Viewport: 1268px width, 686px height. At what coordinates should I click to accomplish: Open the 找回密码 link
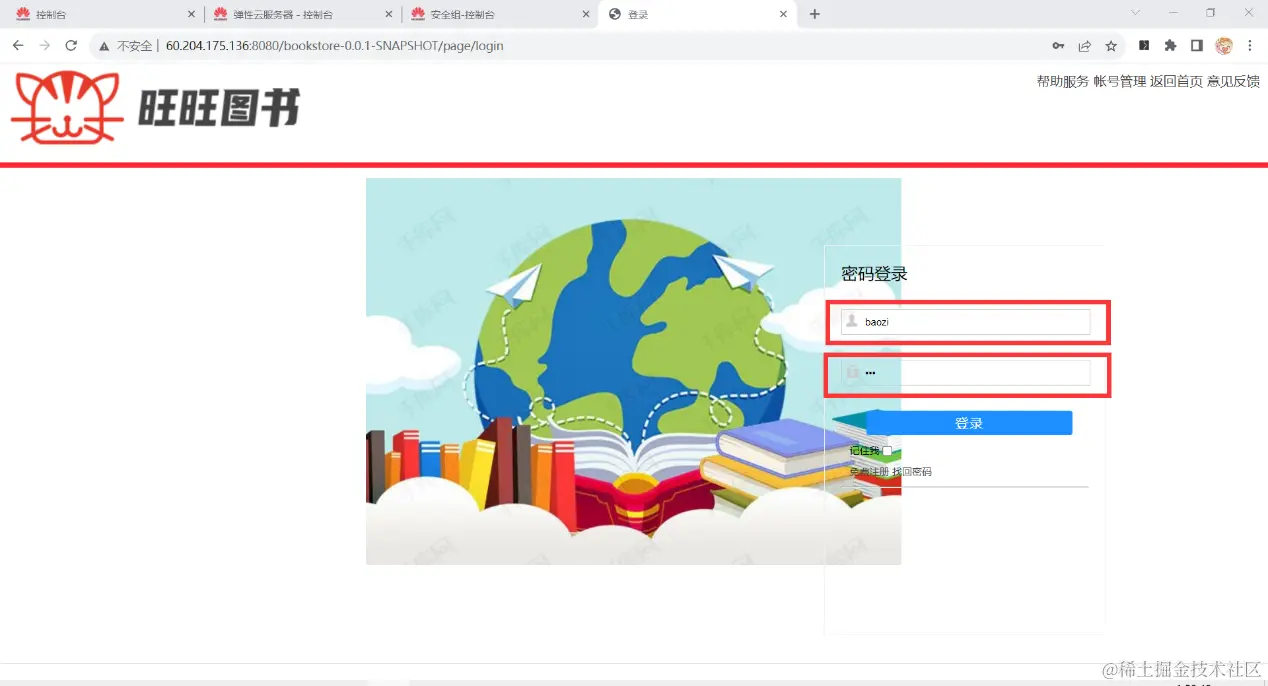coord(912,471)
